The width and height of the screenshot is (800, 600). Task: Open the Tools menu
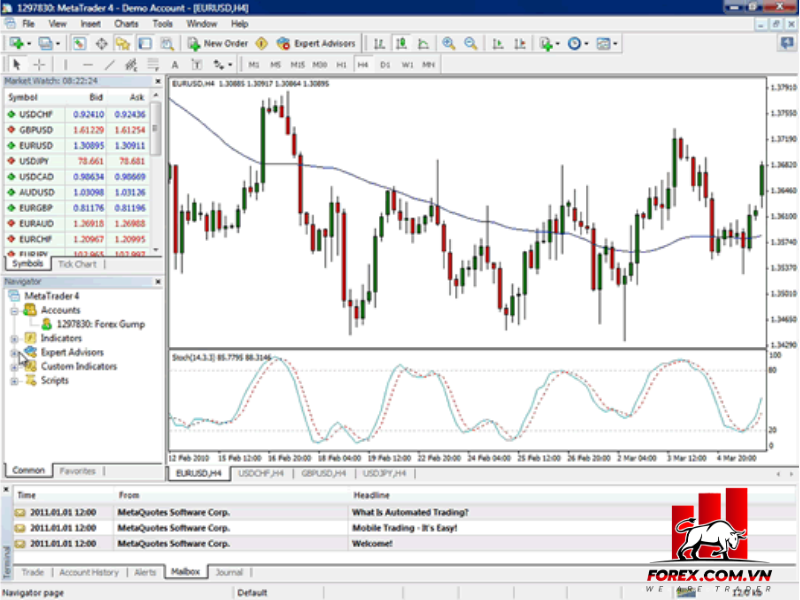click(x=162, y=23)
